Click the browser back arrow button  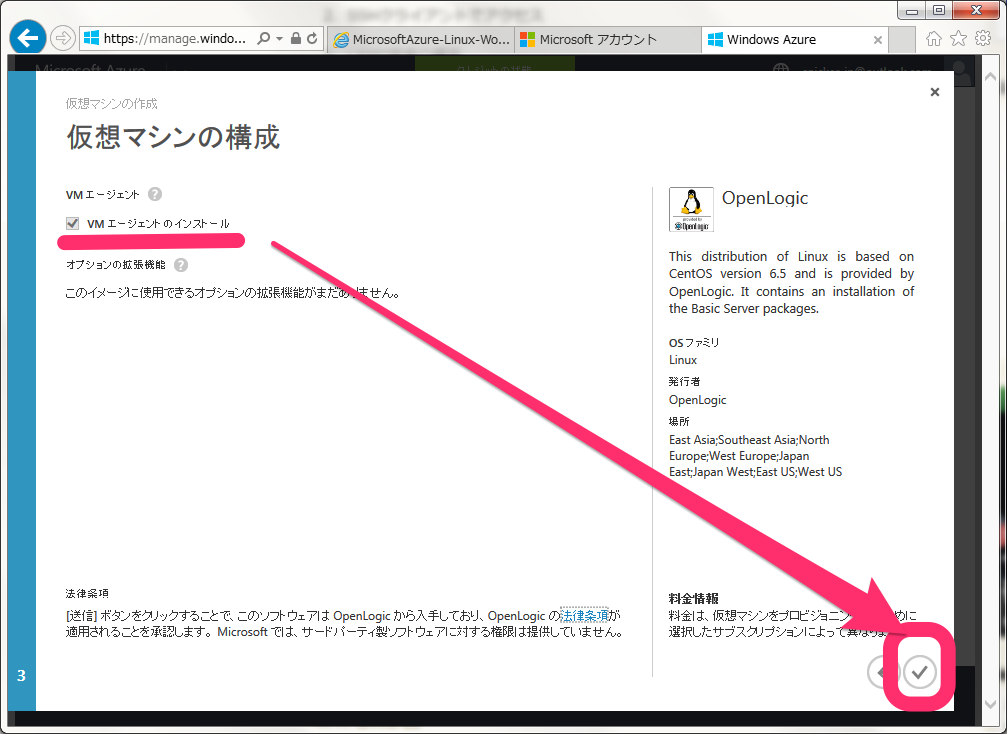pos(28,38)
